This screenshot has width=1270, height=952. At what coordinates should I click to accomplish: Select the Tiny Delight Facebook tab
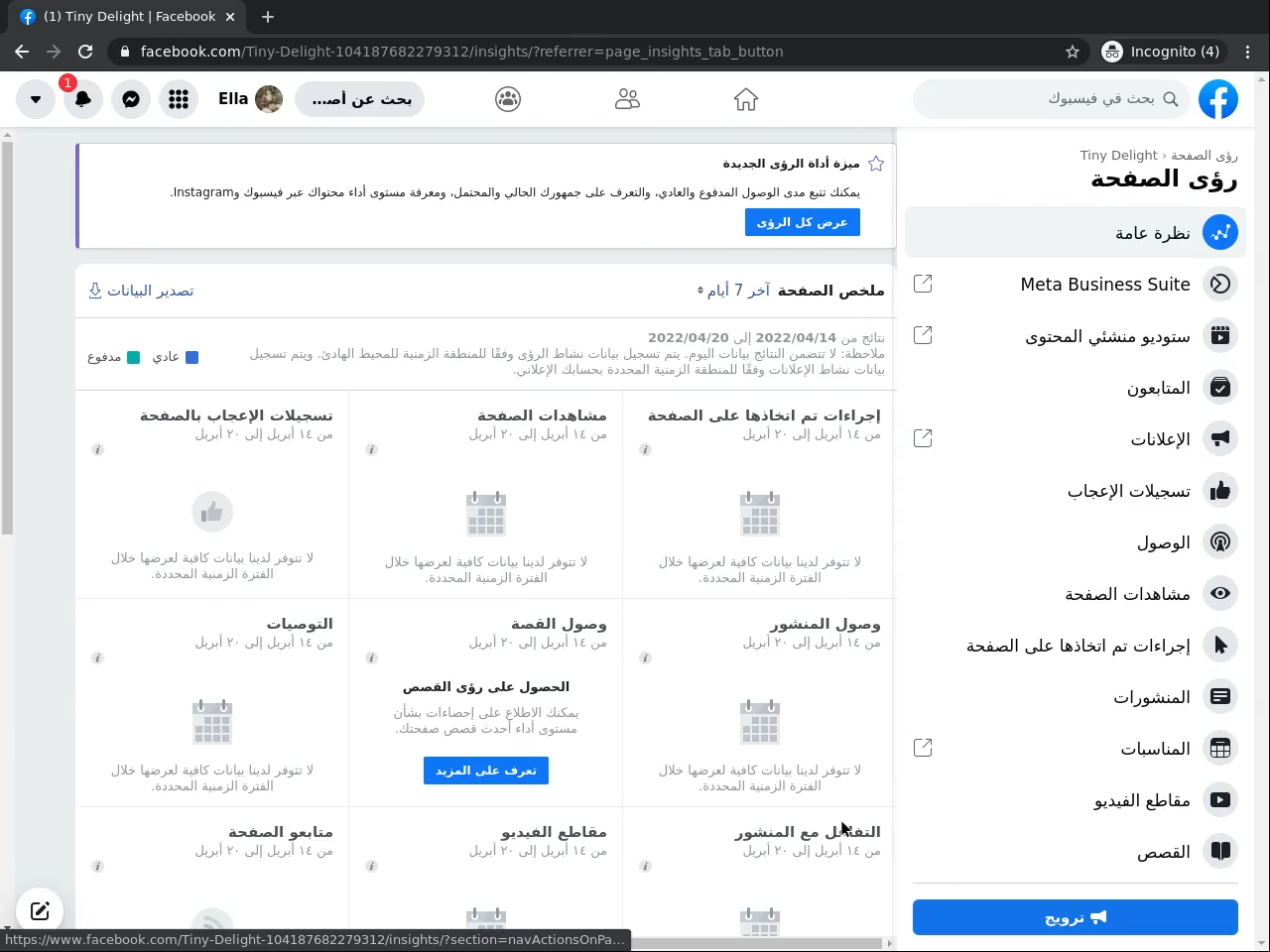click(x=130, y=17)
